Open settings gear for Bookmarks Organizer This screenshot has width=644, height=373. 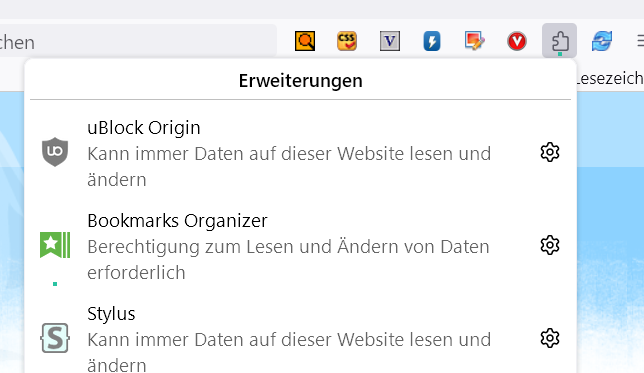point(550,245)
